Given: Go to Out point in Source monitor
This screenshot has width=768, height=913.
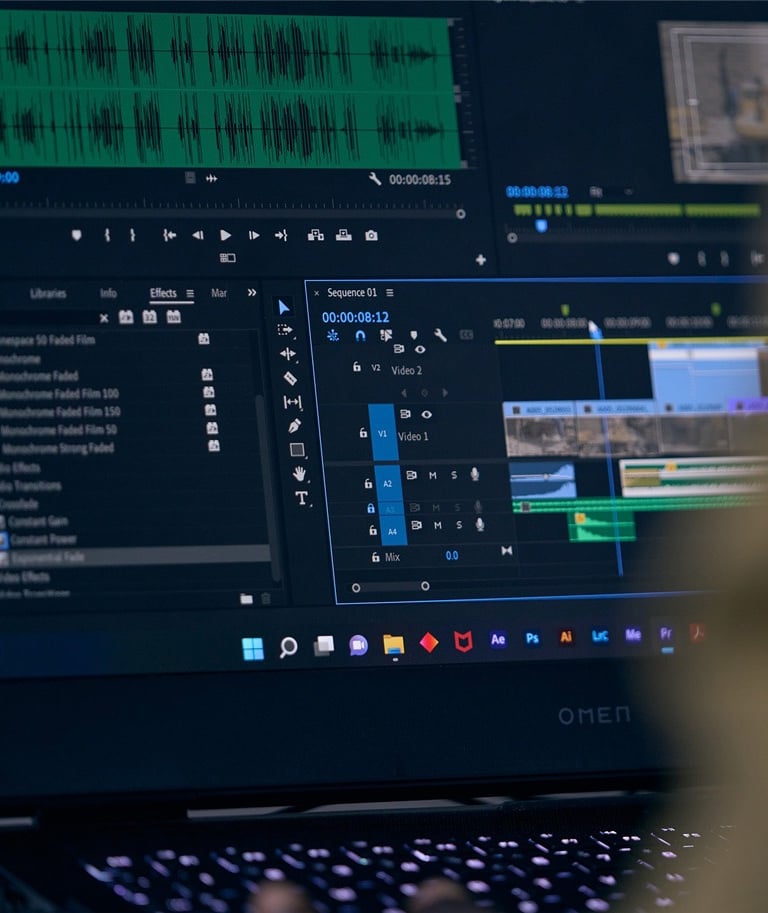Looking at the screenshot, I should pos(281,235).
